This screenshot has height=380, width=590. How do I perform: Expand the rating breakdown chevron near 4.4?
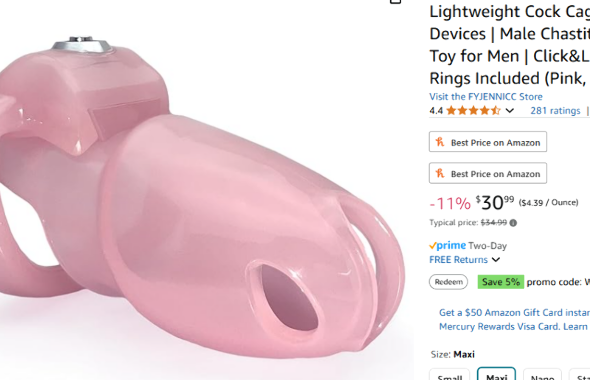tap(509, 111)
